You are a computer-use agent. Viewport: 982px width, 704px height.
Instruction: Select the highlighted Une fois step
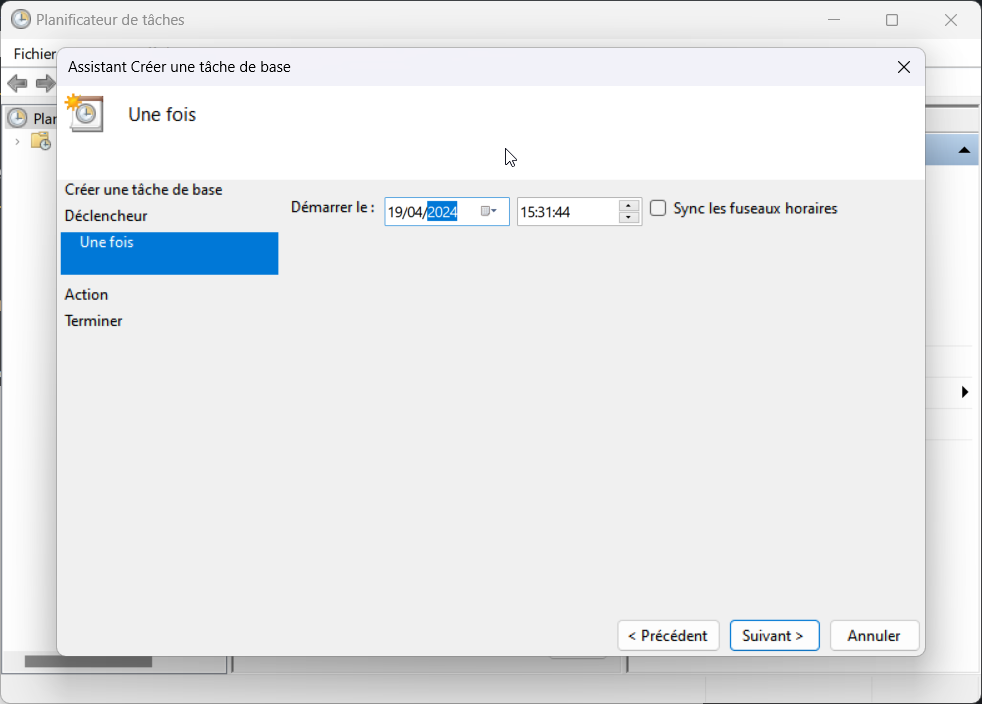click(169, 253)
